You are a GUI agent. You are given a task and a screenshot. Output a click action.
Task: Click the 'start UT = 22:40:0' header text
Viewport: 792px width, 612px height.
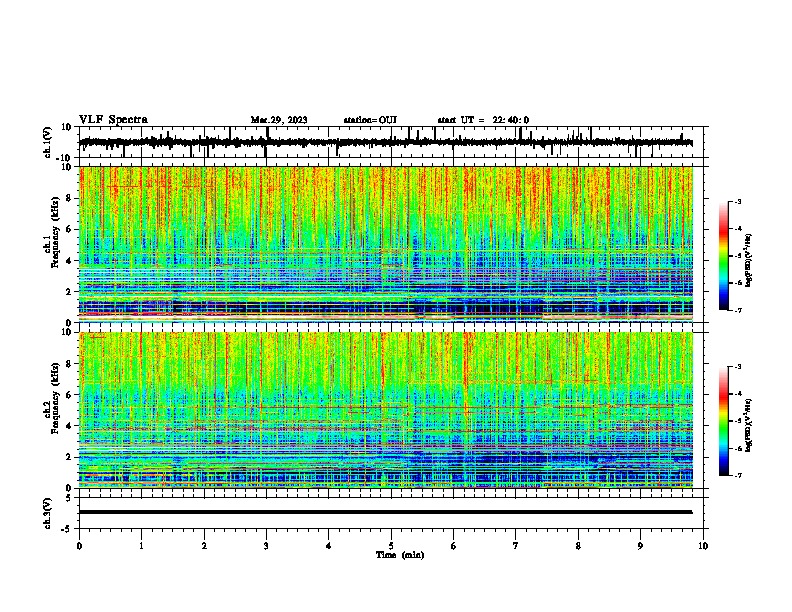pos(483,120)
